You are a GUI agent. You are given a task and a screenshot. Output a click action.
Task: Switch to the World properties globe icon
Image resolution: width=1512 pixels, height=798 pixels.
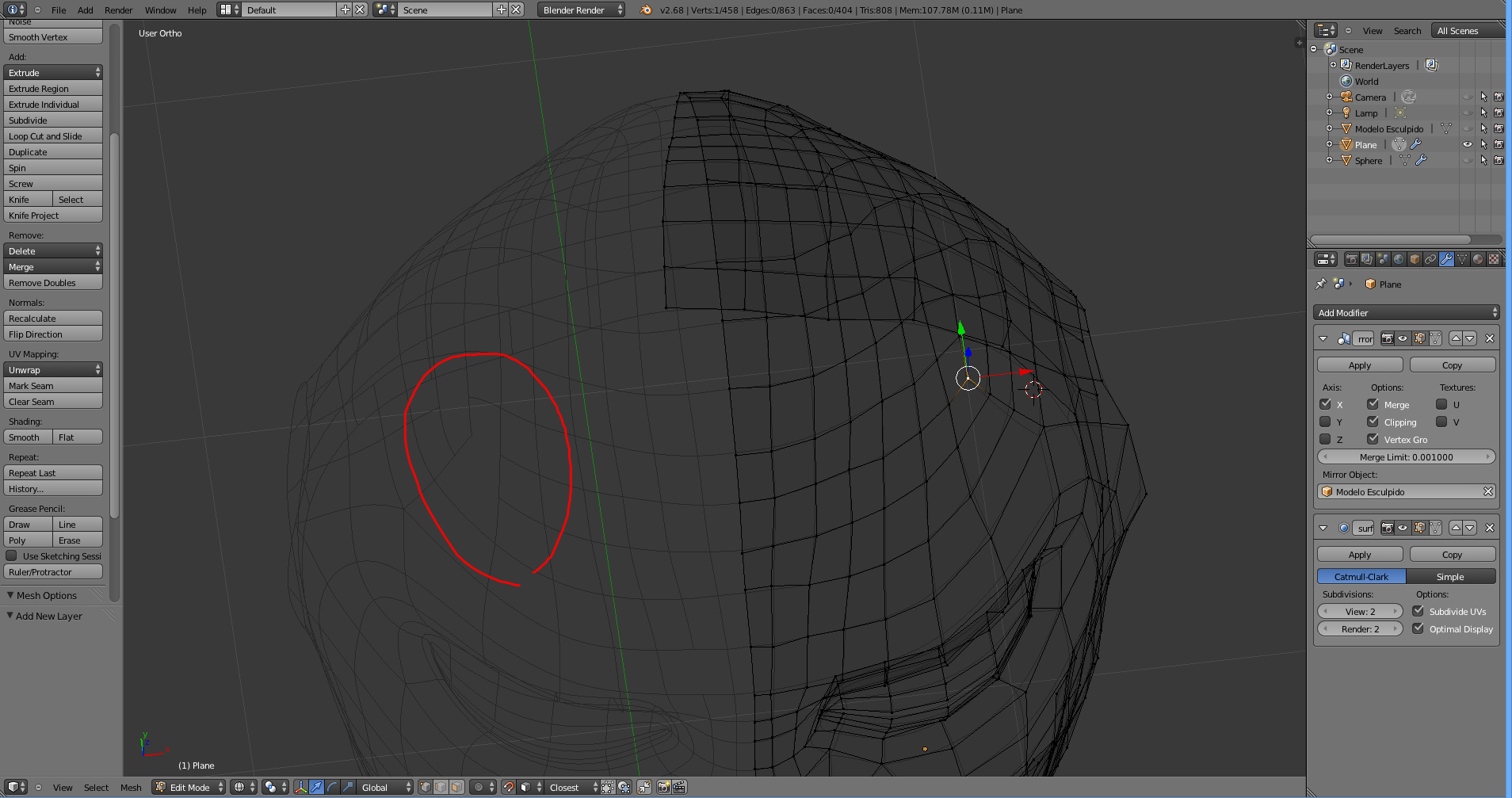click(x=1399, y=259)
